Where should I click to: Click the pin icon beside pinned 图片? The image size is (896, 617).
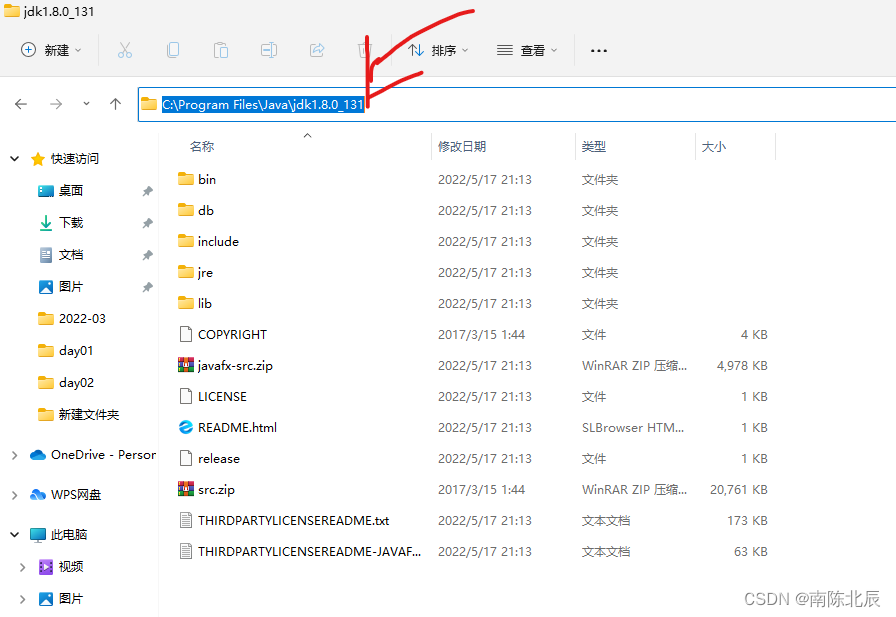147,287
